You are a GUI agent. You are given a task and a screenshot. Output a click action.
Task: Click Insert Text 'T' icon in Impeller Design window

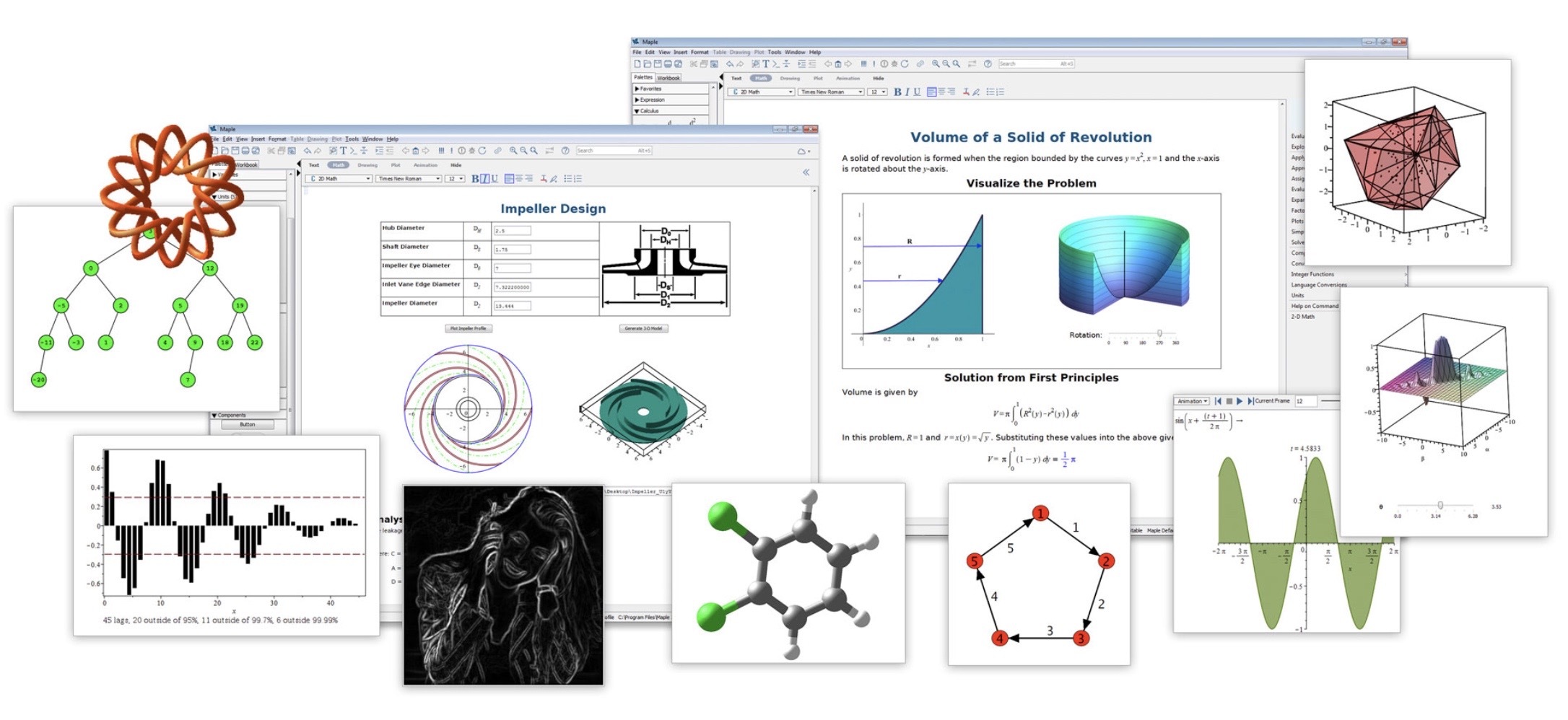[343, 151]
